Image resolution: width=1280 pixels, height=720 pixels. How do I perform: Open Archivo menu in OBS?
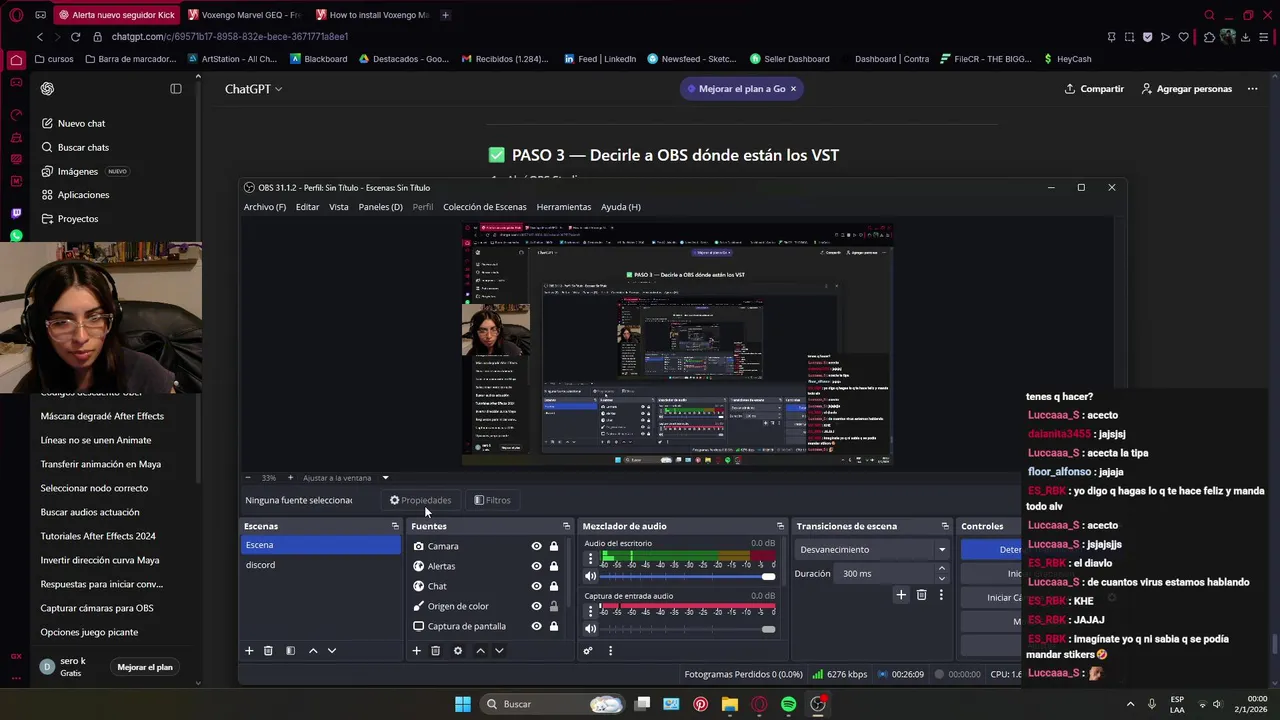tap(265, 207)
